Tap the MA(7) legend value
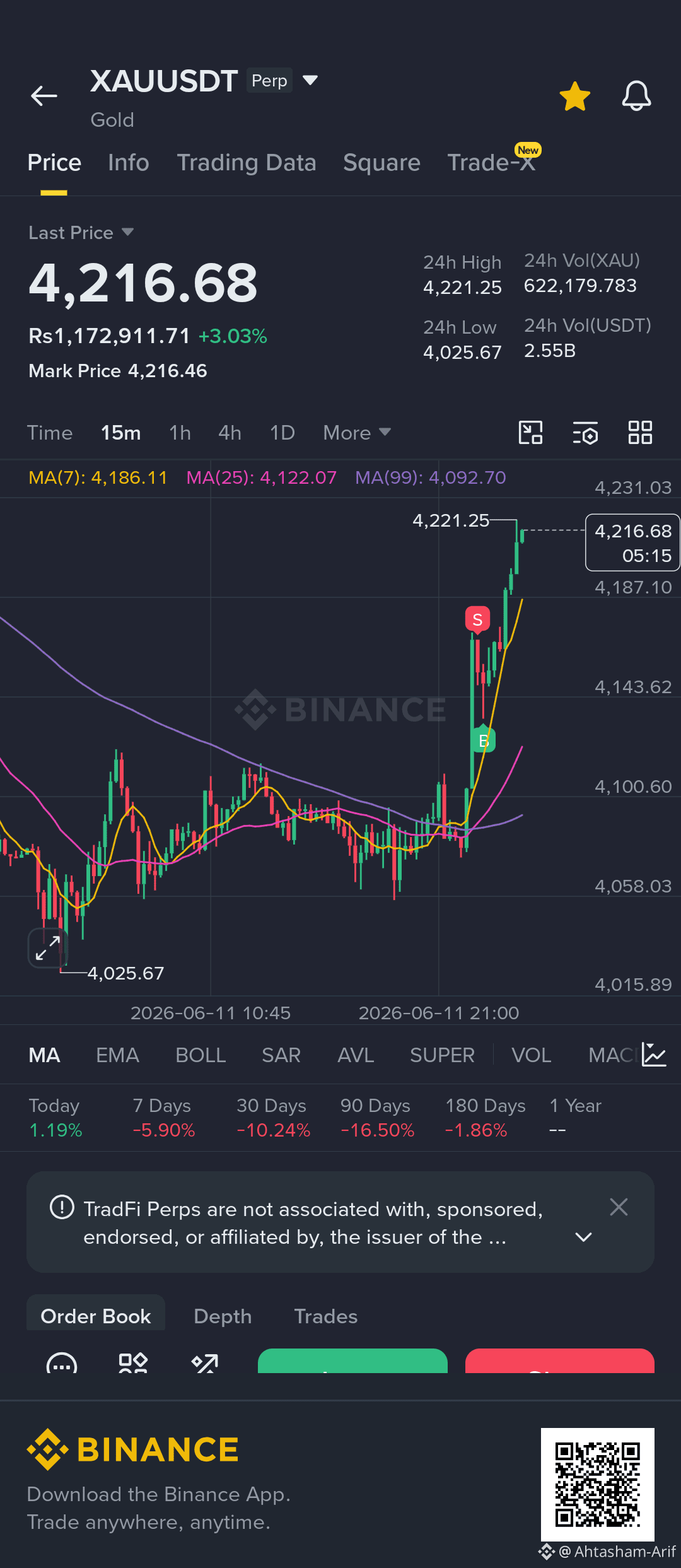 pos(98,477)
